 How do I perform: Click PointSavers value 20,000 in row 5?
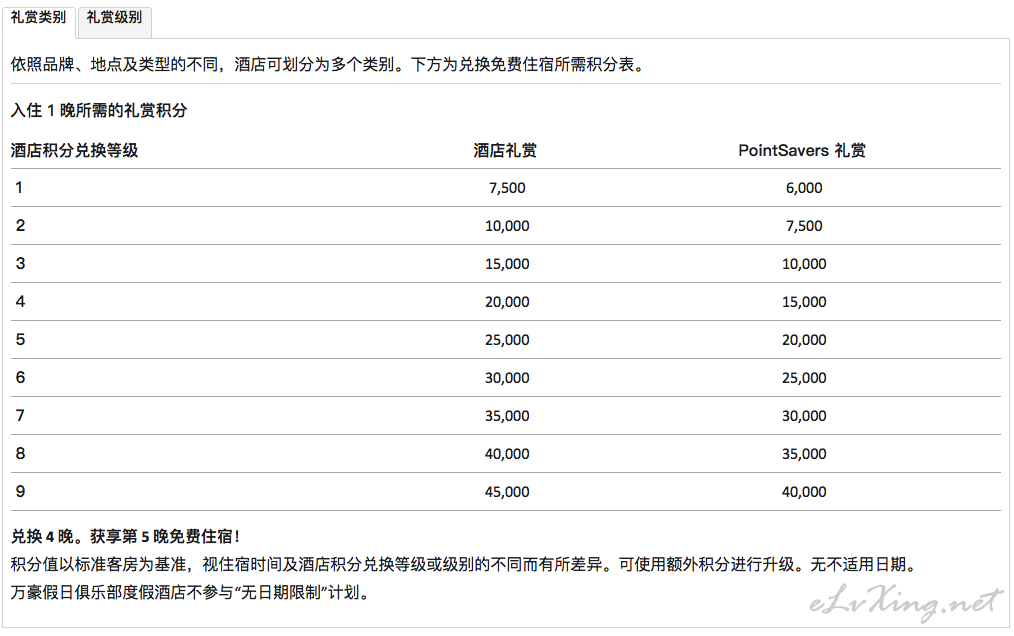(804, 340)
